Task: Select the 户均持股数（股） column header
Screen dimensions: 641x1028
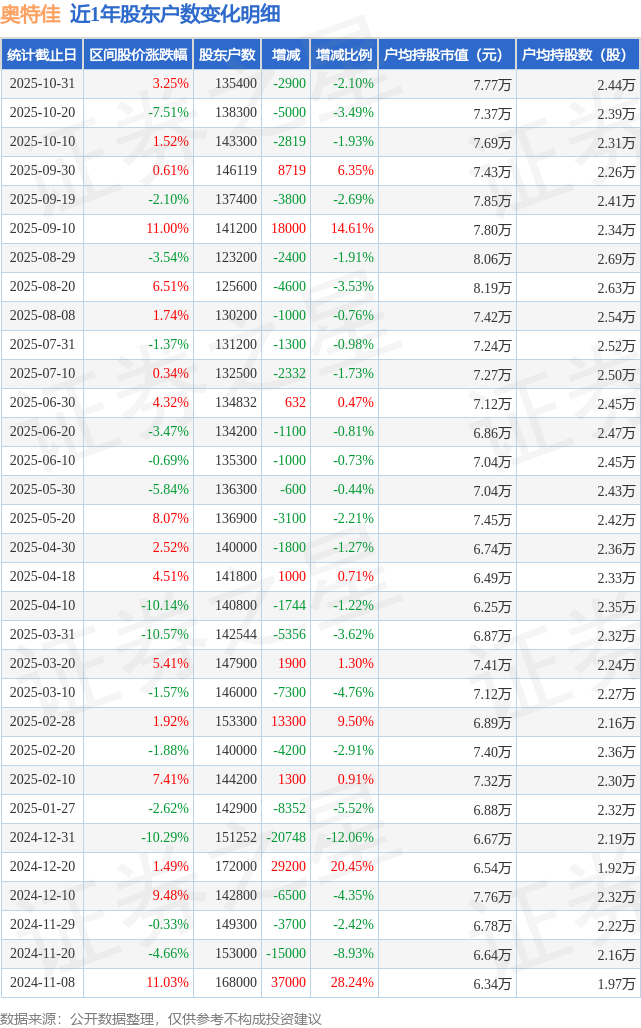Action: (x=579, y=55)
